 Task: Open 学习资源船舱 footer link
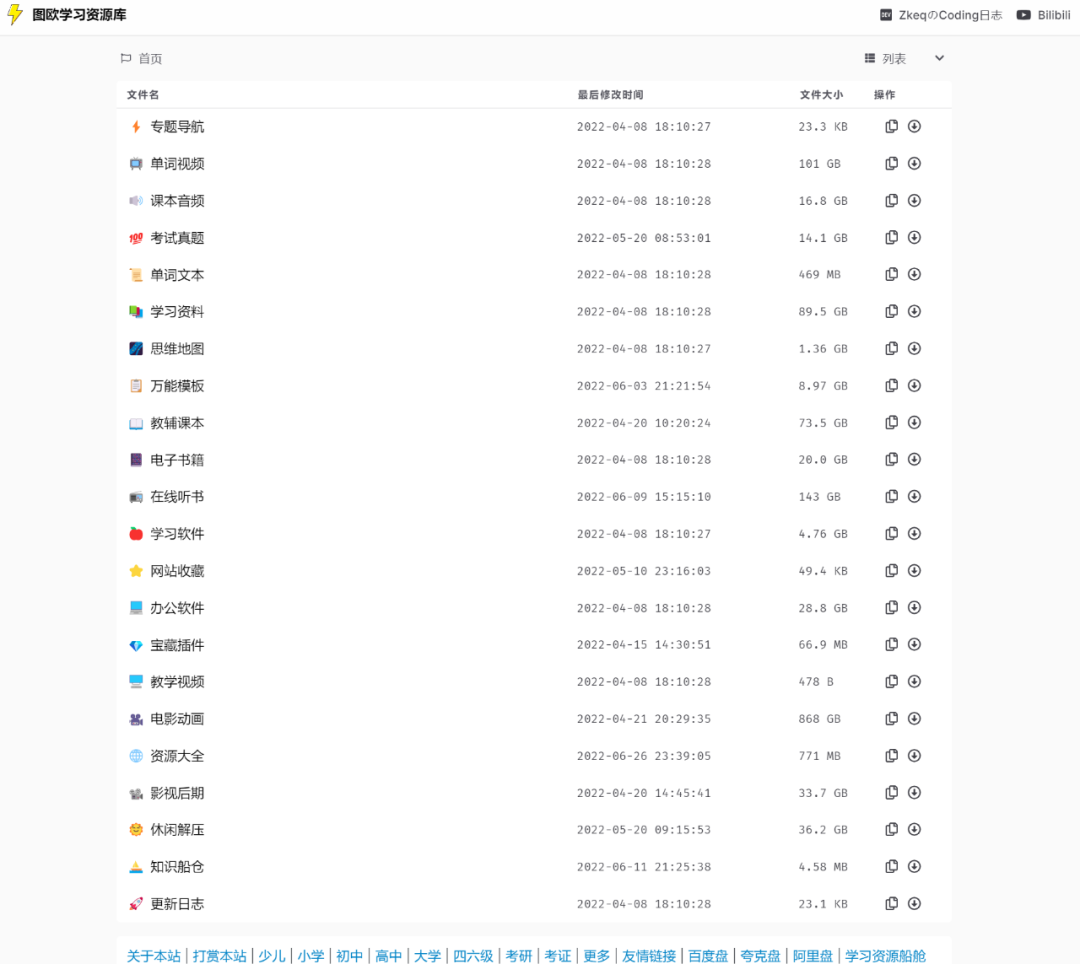(x=885, y=956)
